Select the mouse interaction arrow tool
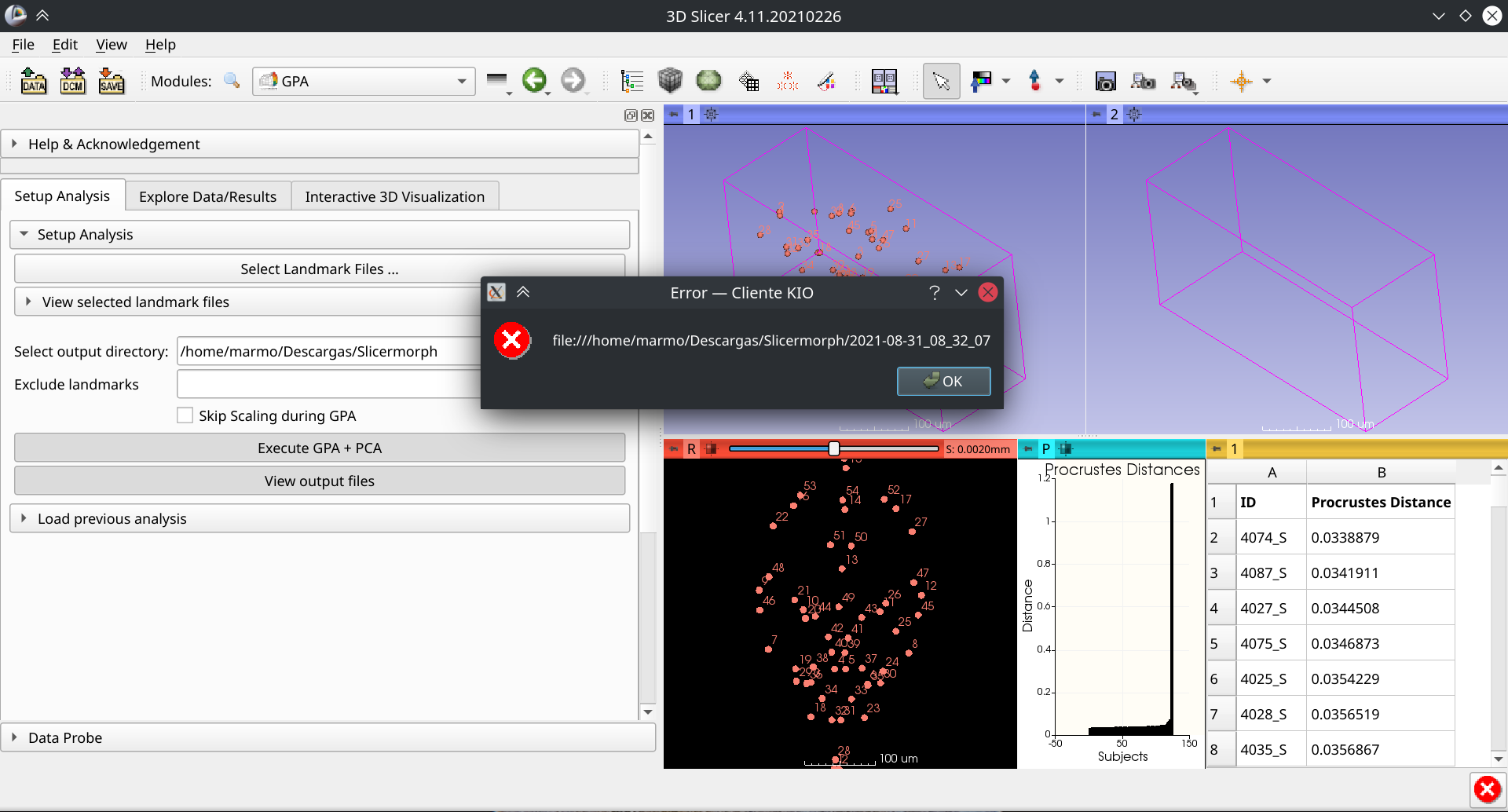Viewport: 1508px width, 812px height. [941, 81]
